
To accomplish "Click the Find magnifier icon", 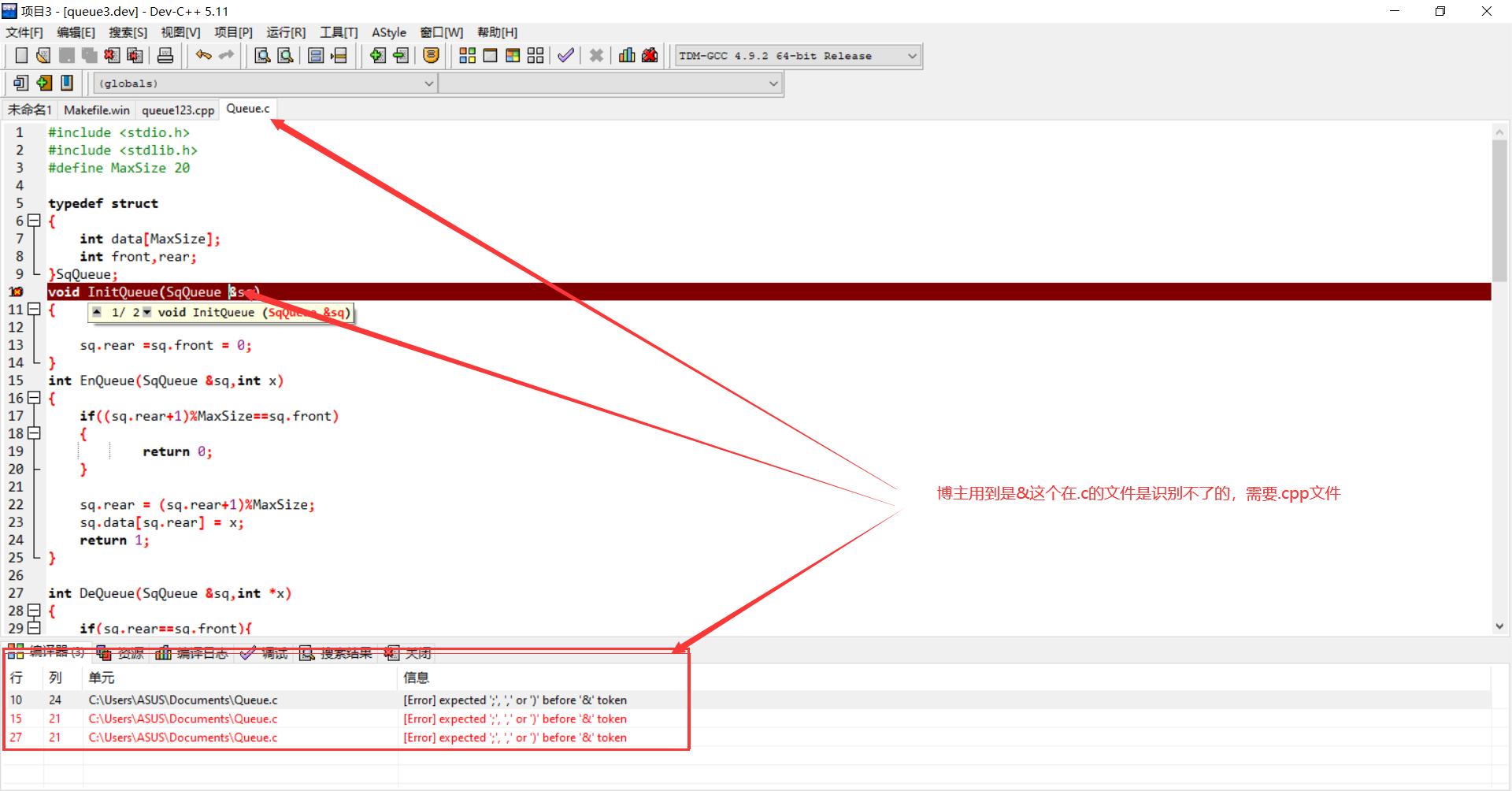I will [x=262, y=55].
